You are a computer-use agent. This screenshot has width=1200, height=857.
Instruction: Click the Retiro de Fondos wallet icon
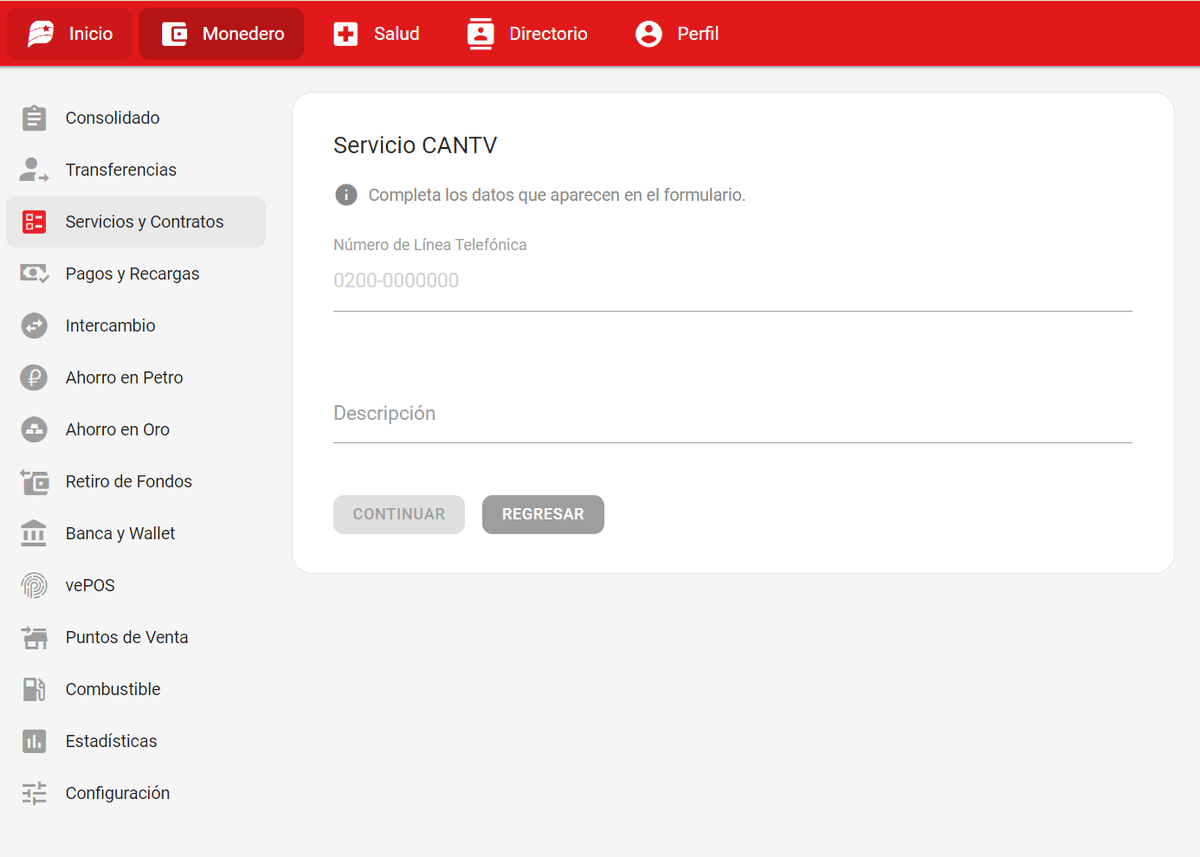(34, 482)
